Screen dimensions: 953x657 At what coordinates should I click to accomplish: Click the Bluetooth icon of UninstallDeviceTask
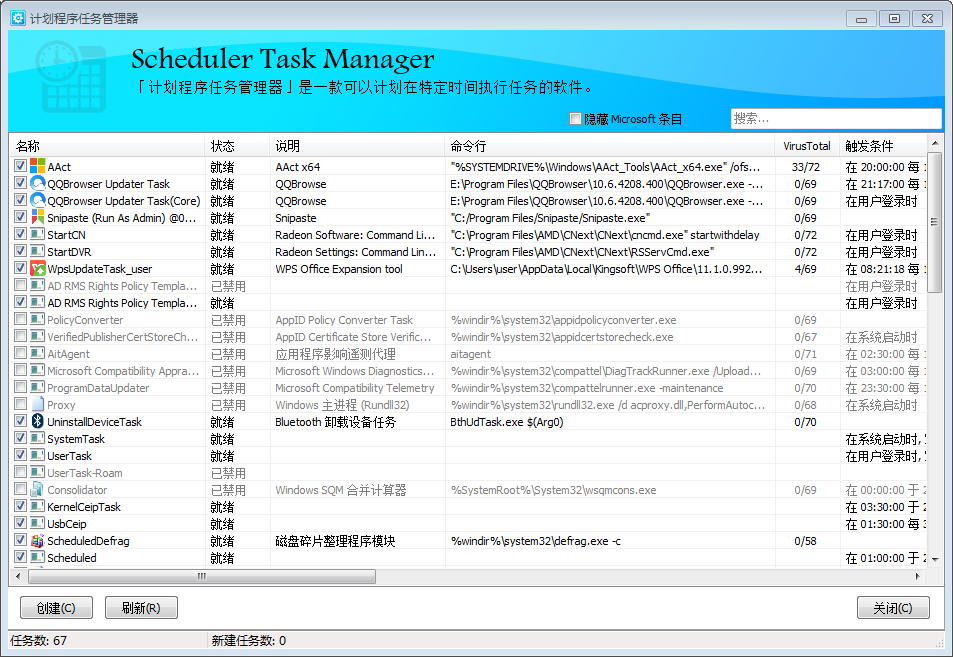pos(38,422)
